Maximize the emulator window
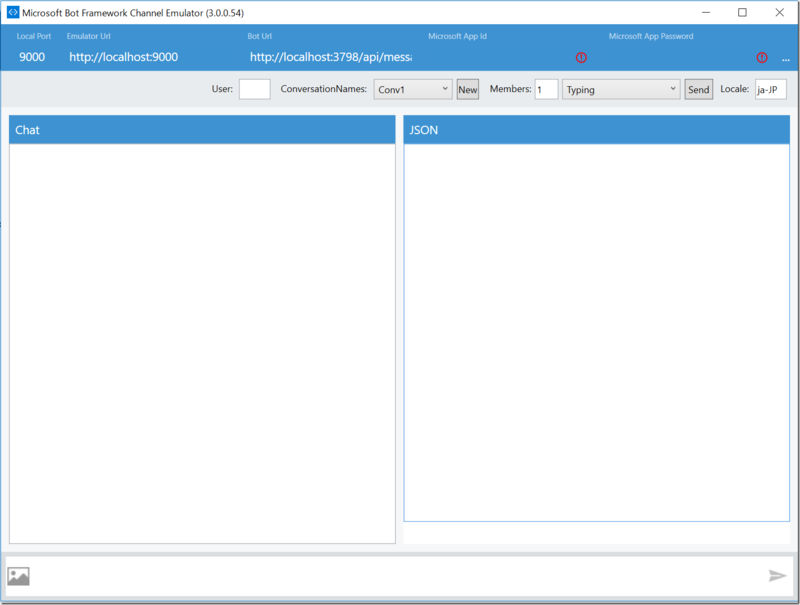This screenshot has width=800, height=605. tap(742, 12)
